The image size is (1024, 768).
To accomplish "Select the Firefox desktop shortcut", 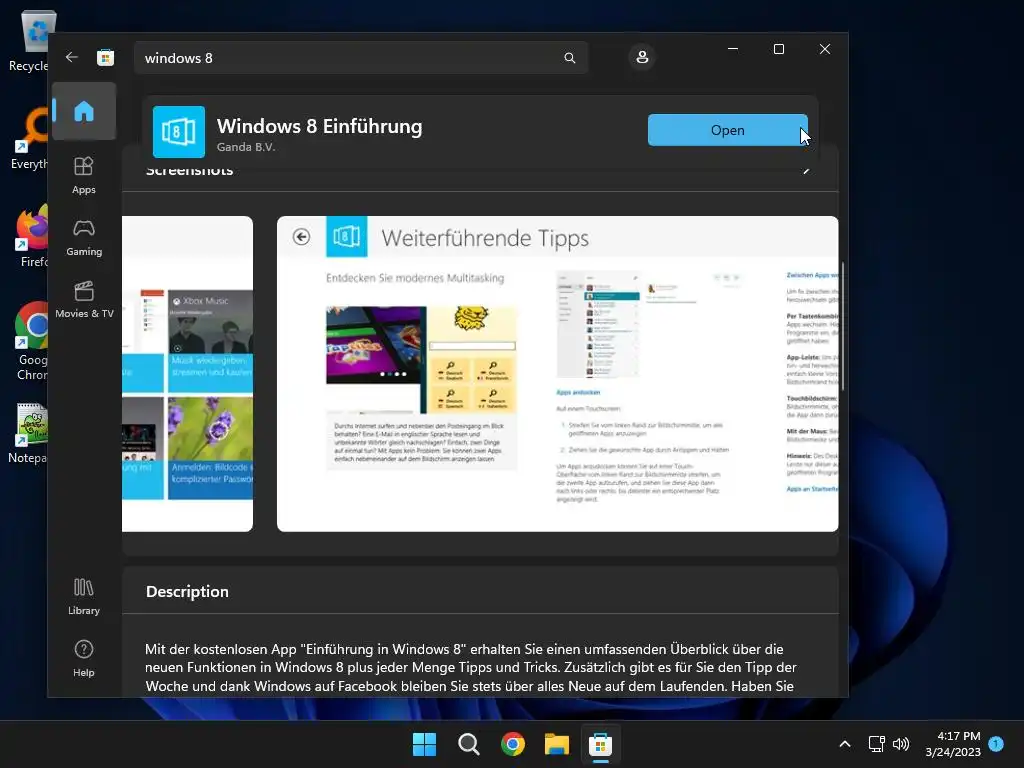I will click(x=31, y=236).
